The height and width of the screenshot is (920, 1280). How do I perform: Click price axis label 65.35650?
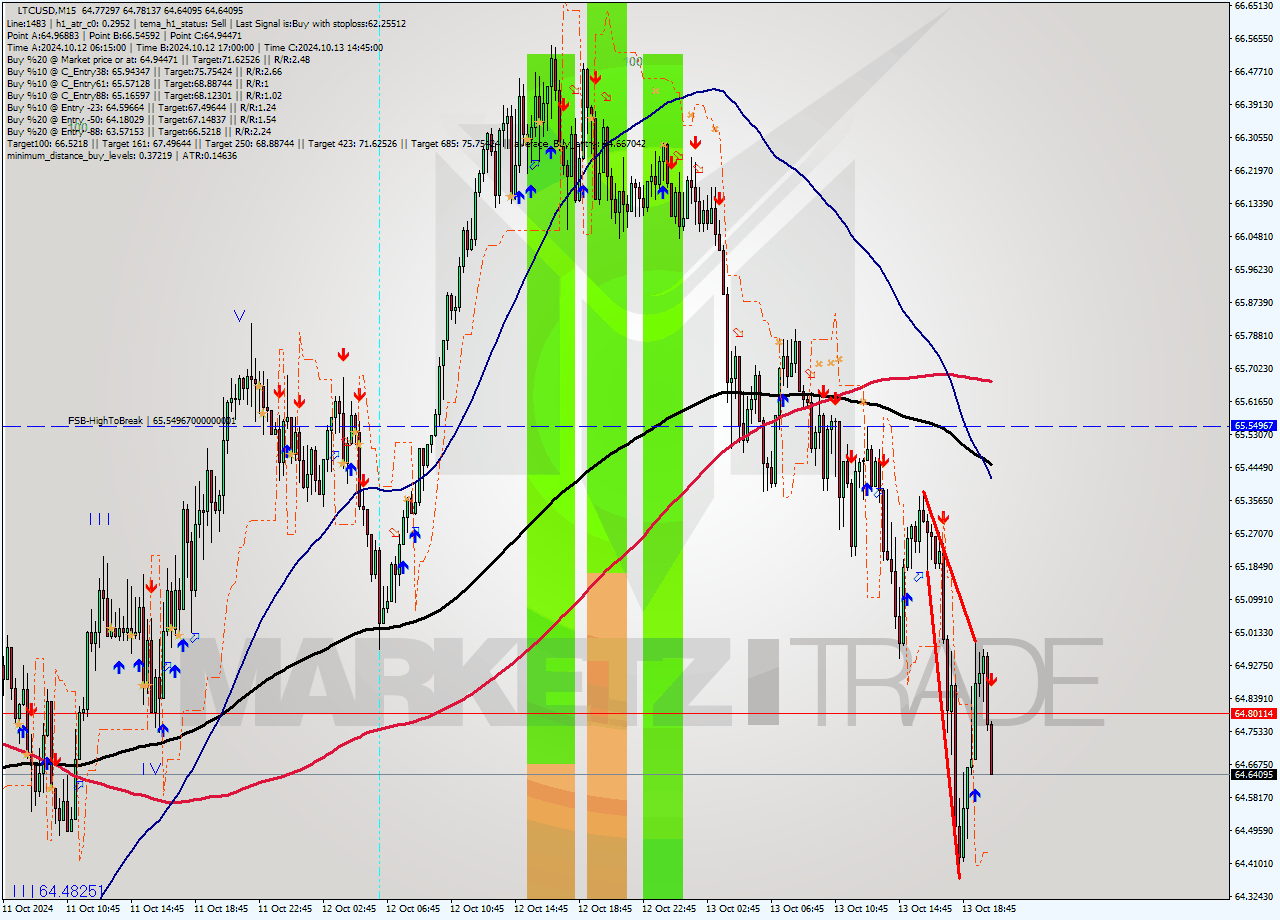click(x=1253, y=500)
